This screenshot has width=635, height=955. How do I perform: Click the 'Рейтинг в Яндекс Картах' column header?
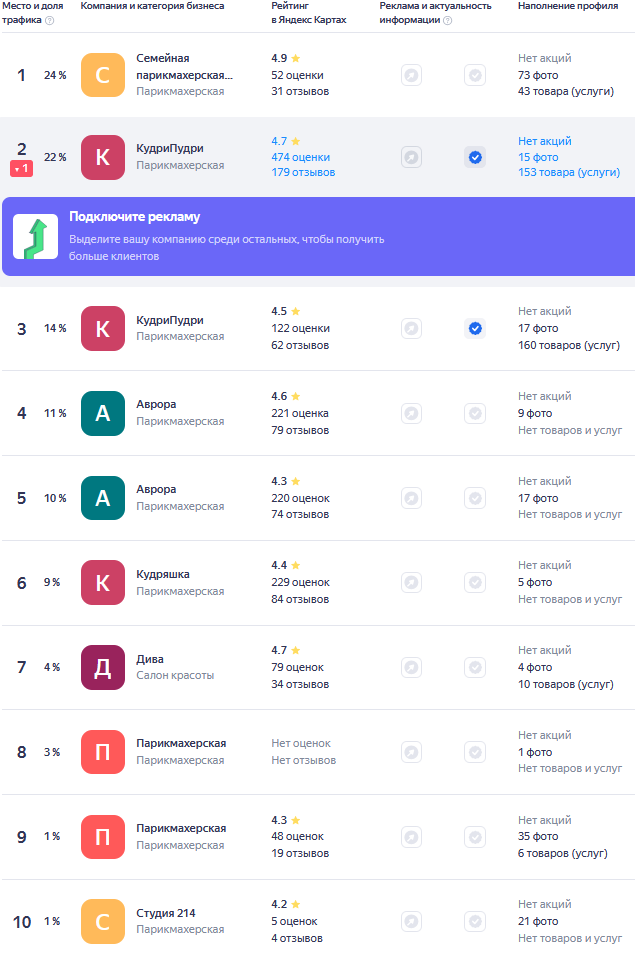(309, 13)
